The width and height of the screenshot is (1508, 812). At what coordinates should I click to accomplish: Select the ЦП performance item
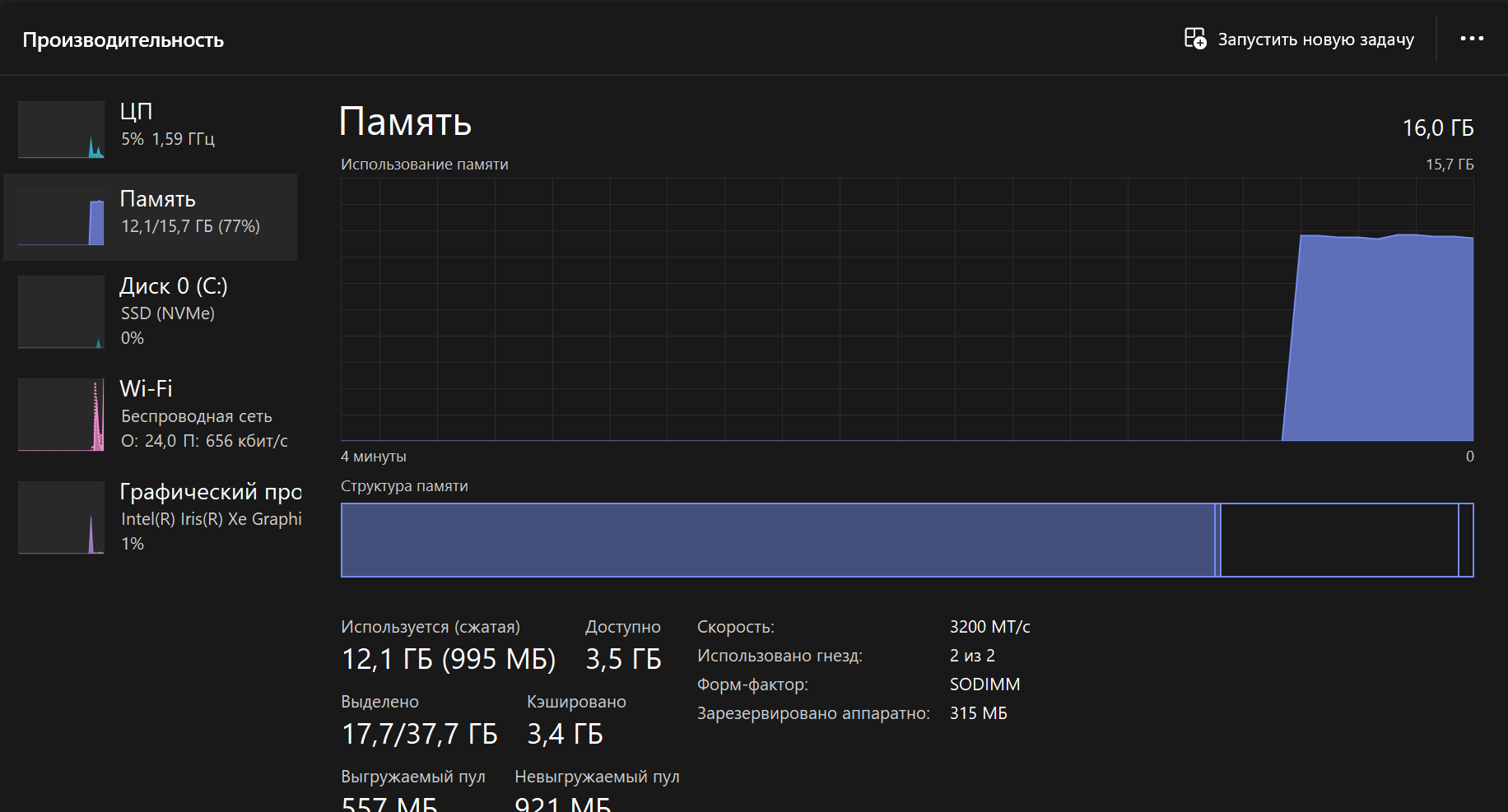(x=151, y=129)
